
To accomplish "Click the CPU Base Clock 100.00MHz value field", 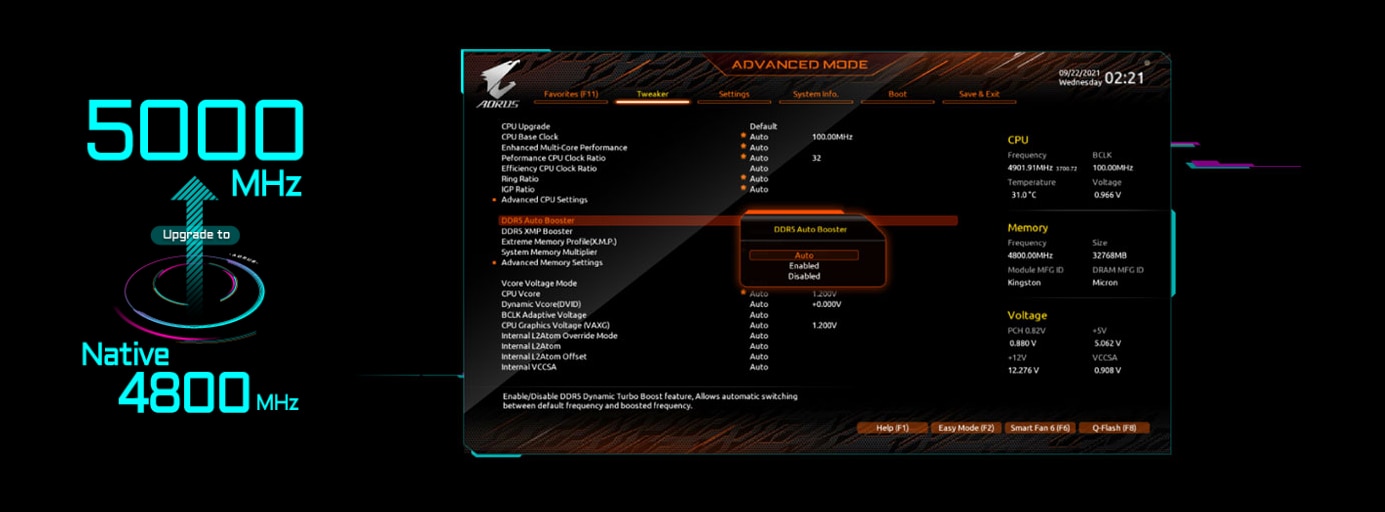I will point(832,136).
